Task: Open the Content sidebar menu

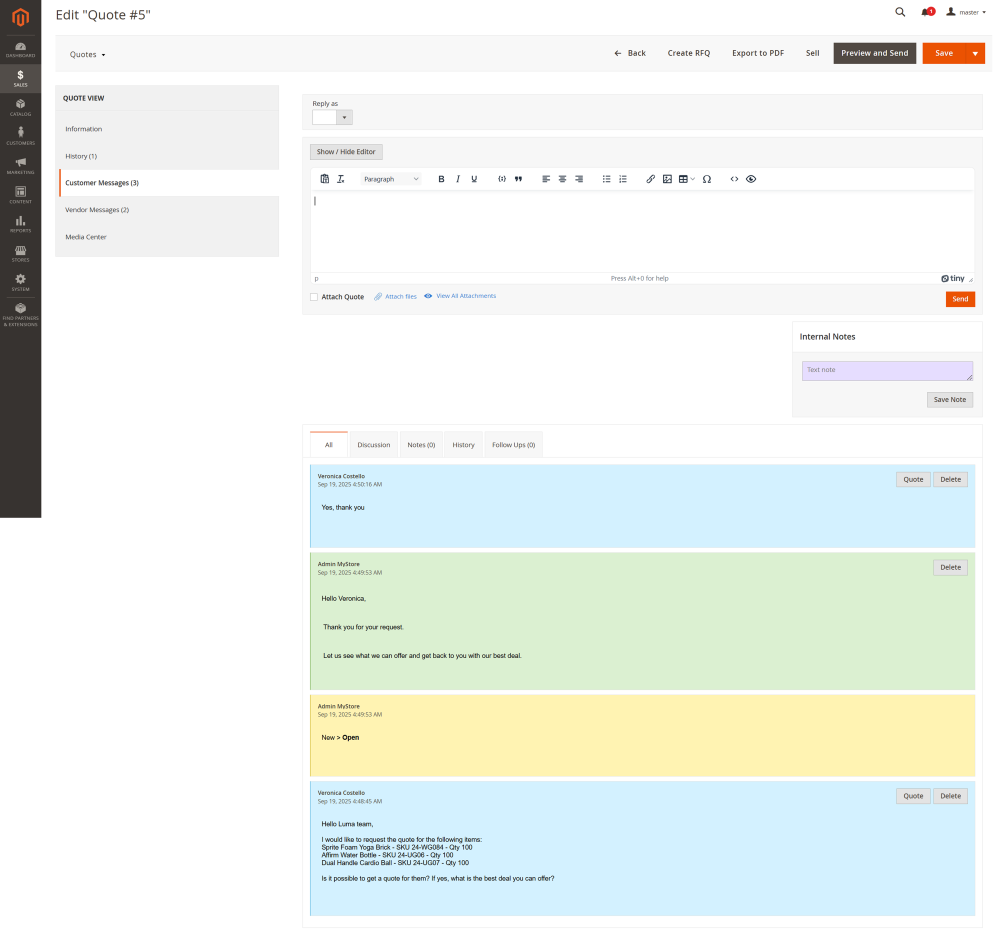Action: [20, 195]
